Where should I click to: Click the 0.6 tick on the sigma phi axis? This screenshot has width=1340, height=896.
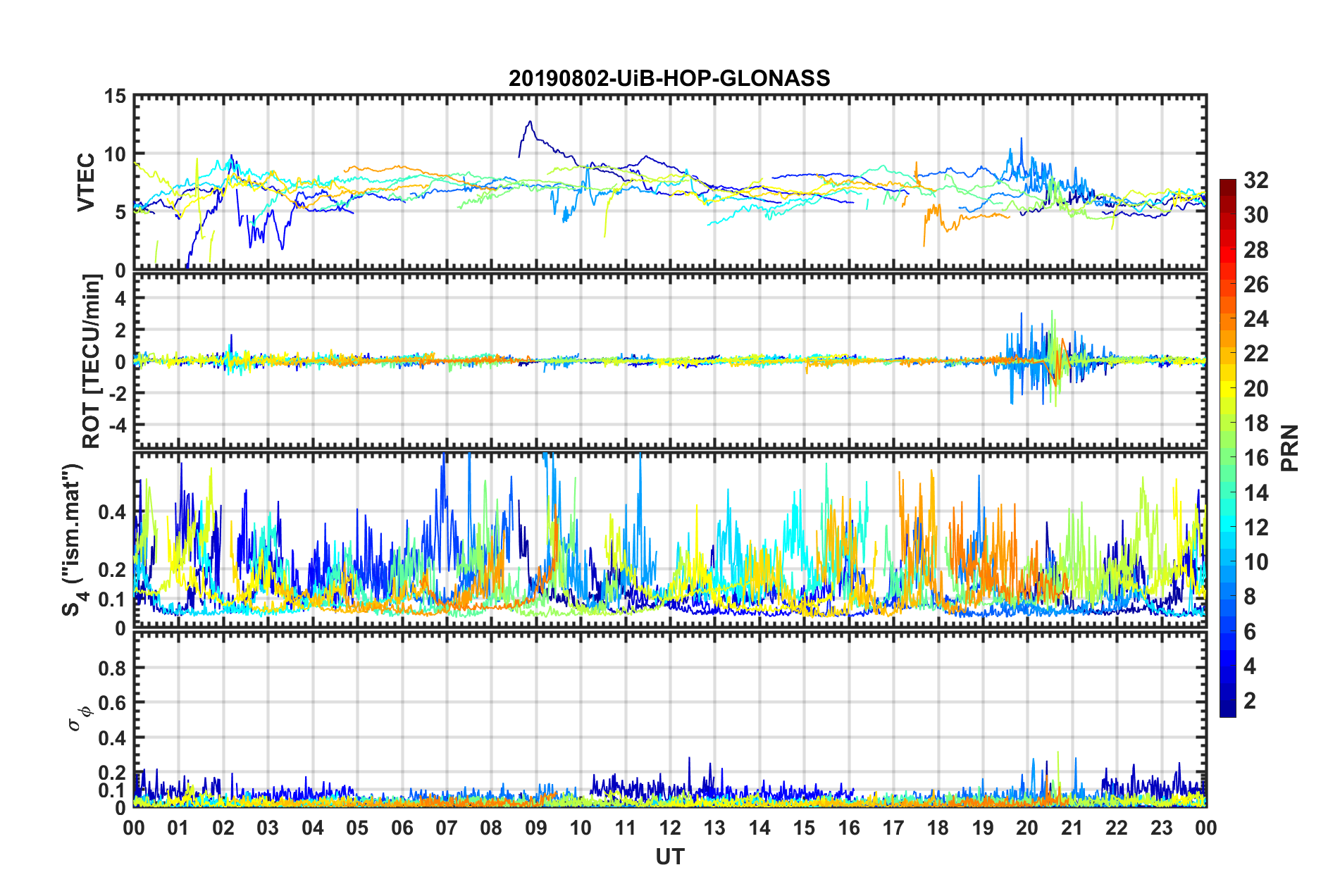click(111, 703)
